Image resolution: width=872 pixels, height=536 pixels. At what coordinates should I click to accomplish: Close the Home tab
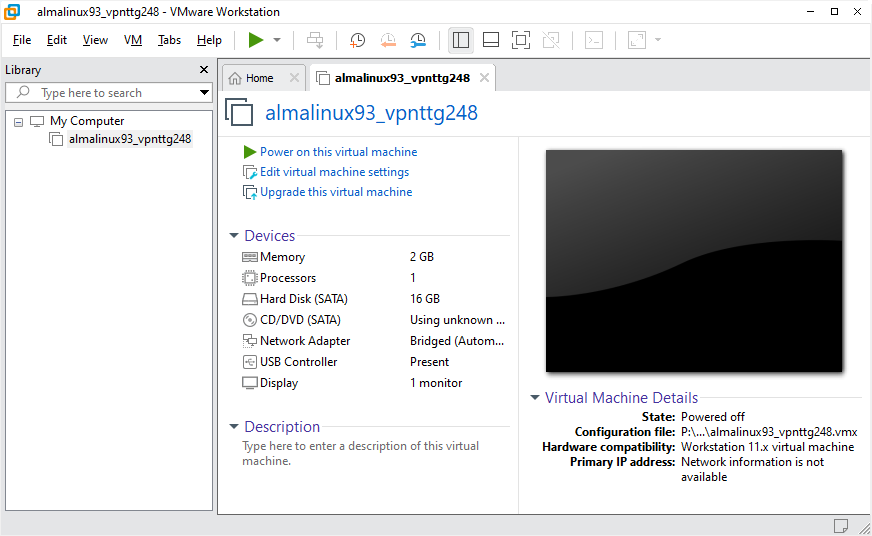(x=294, y=78)
